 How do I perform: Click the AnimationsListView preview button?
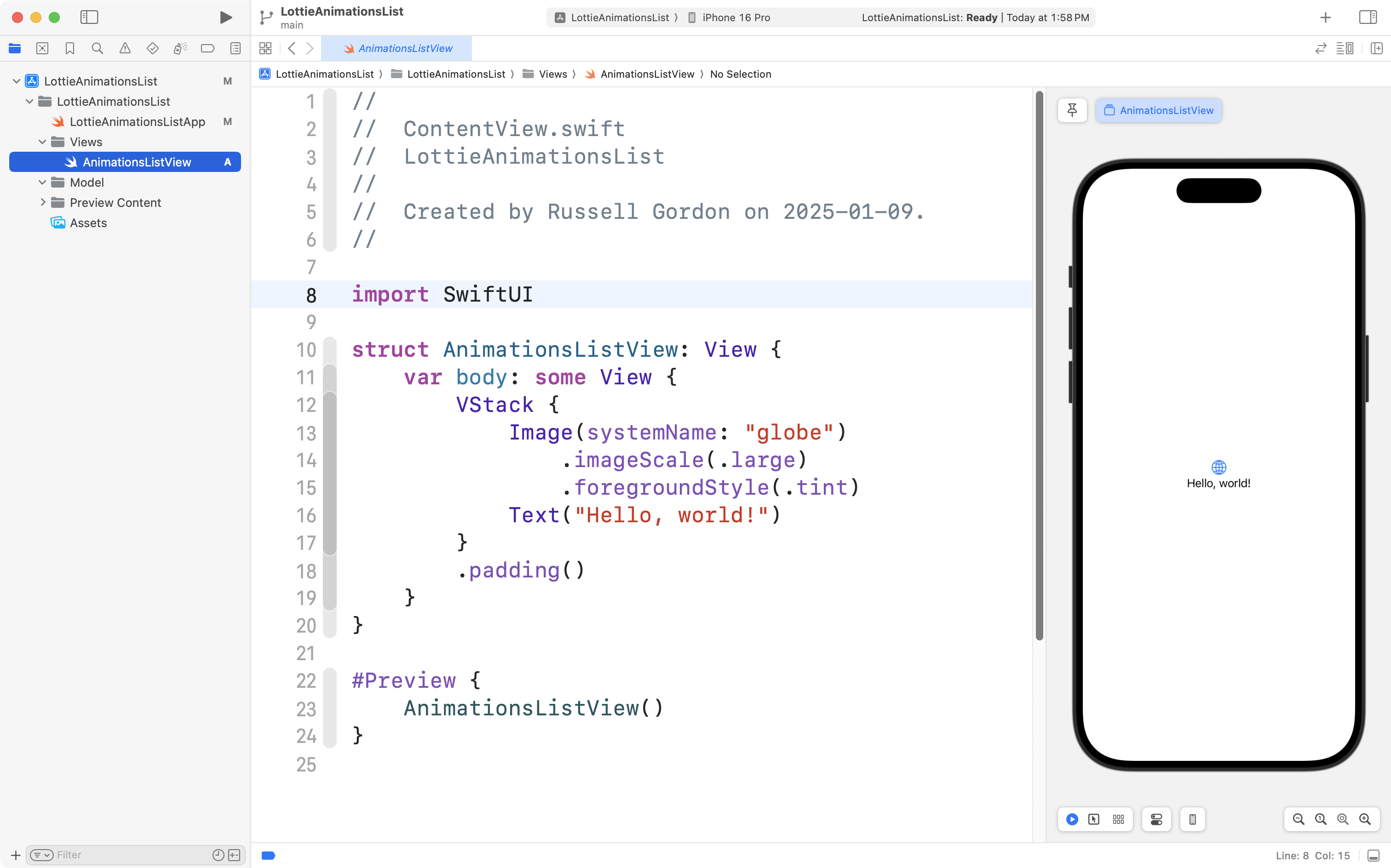tap(1158, 110)
